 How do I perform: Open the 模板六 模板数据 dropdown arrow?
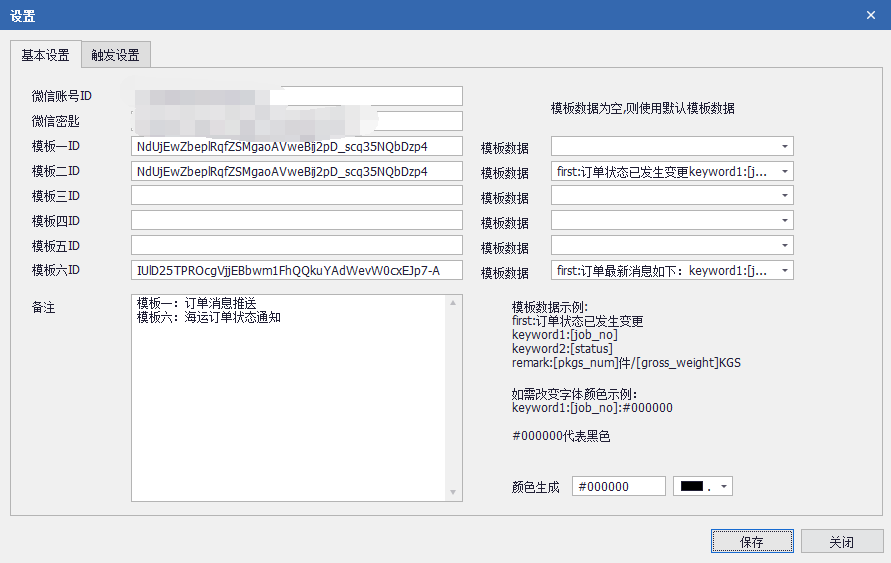[x=785, y=271]
